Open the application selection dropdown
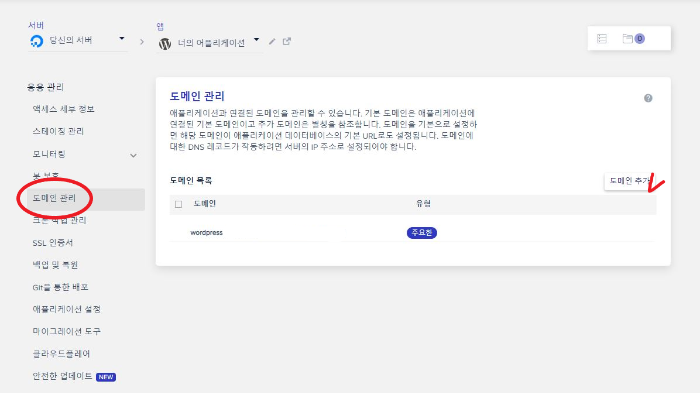The image size is (700, 393). (x=256, y=40)
